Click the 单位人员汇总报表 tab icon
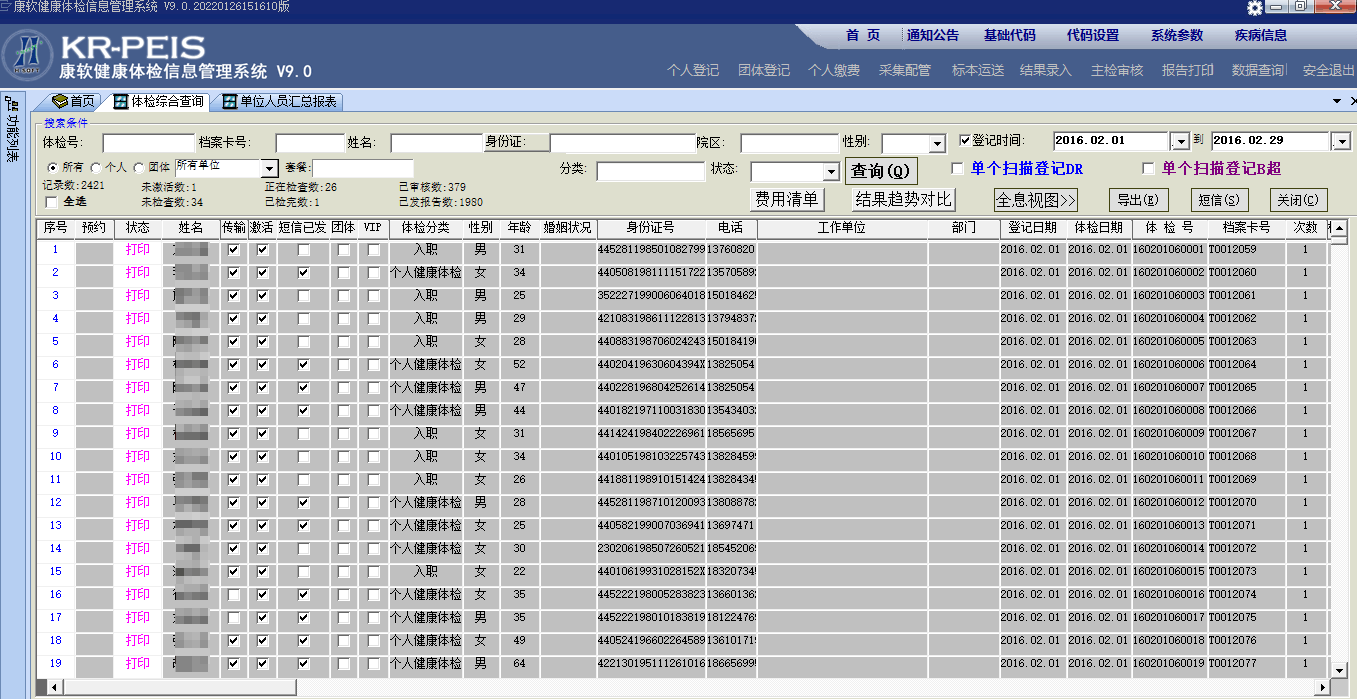This screenshot has height=699, width=1357. click(x=230, y=101)
